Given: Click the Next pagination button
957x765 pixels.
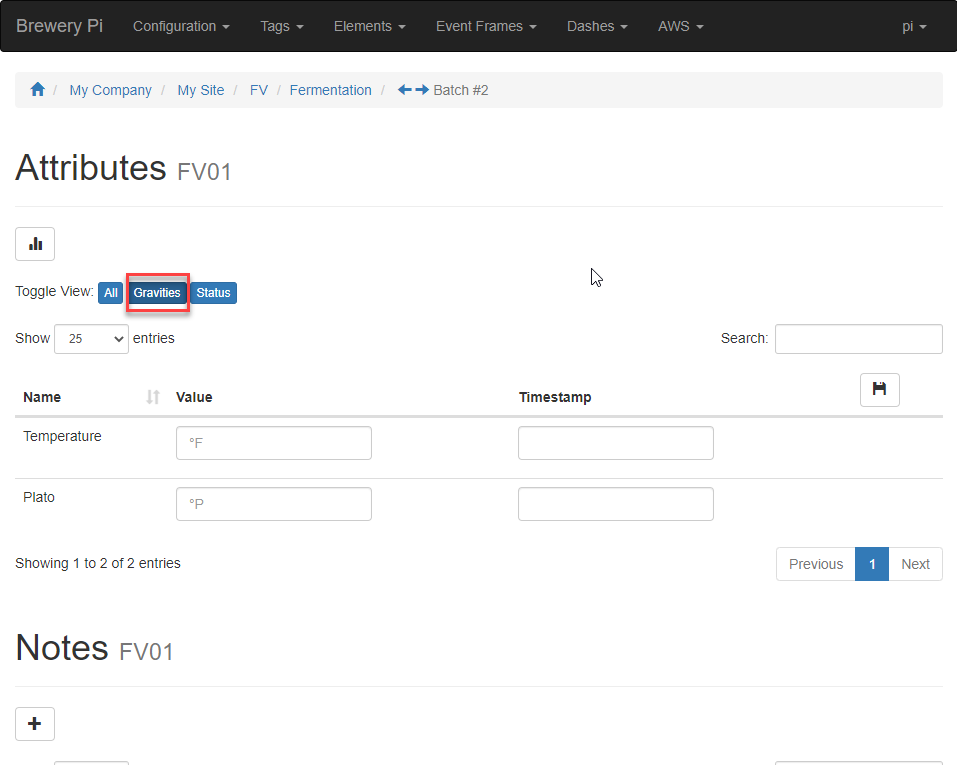Looking at the screenshot, I should [x=915, y=564].
